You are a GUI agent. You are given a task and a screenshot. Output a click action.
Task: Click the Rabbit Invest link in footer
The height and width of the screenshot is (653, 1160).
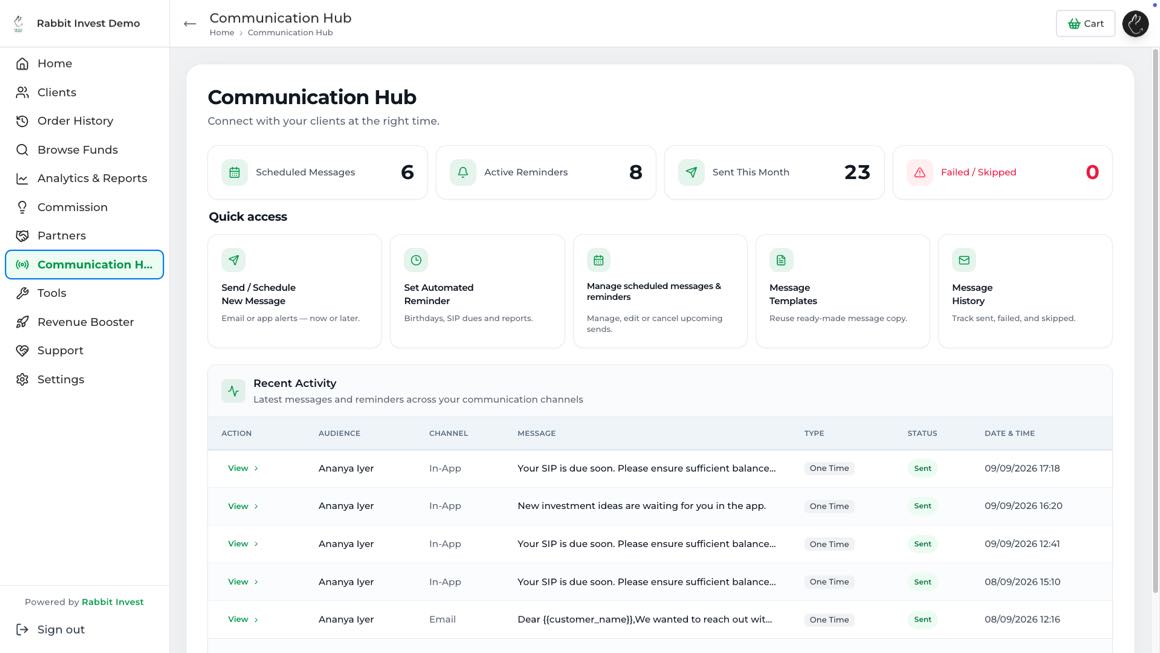pyautogui.click(x=112, y=602)
